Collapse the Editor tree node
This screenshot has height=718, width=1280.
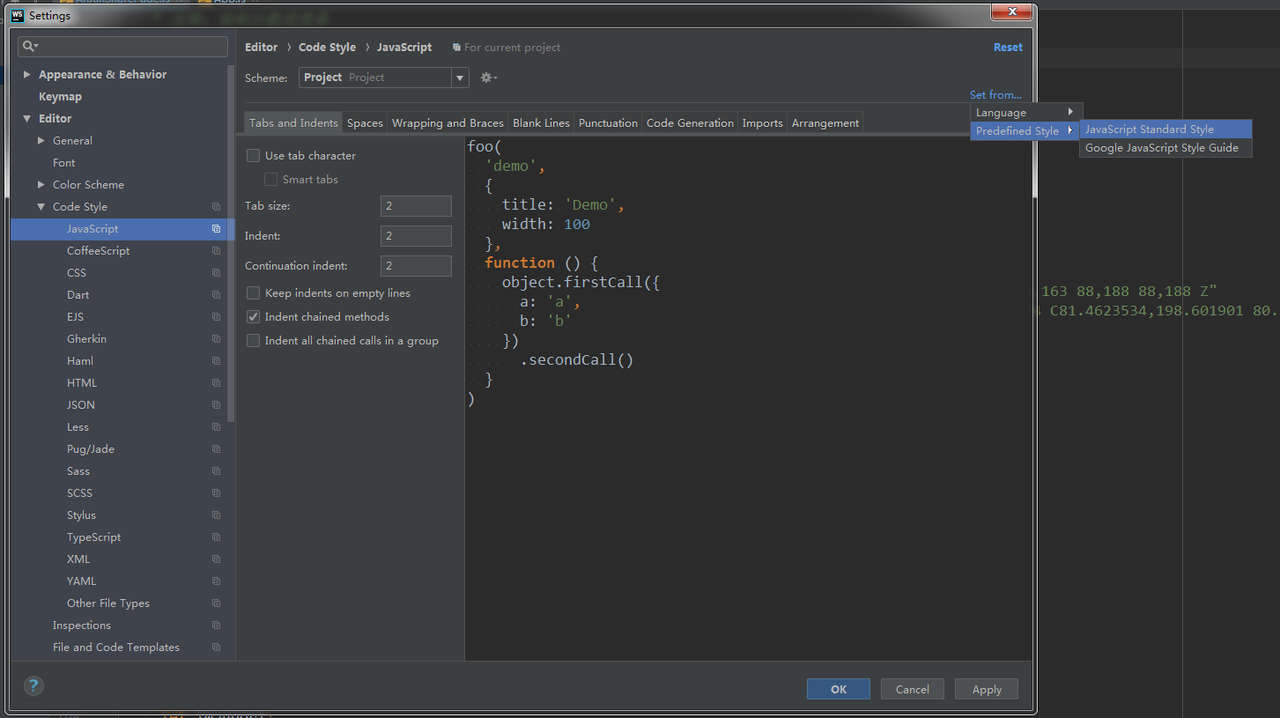(x=27, y=119)
